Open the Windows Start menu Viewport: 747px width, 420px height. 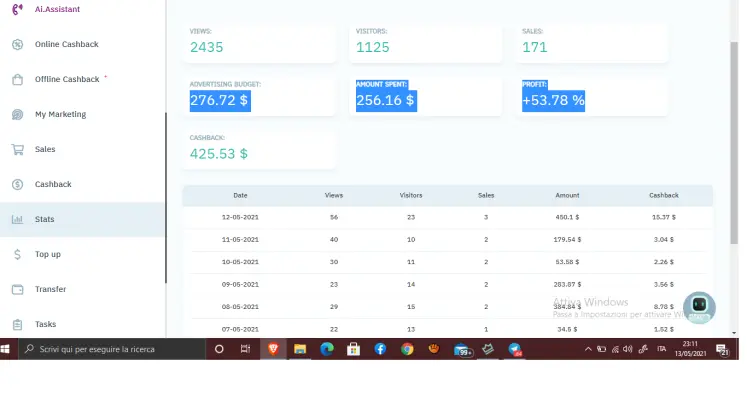(5, 349)
